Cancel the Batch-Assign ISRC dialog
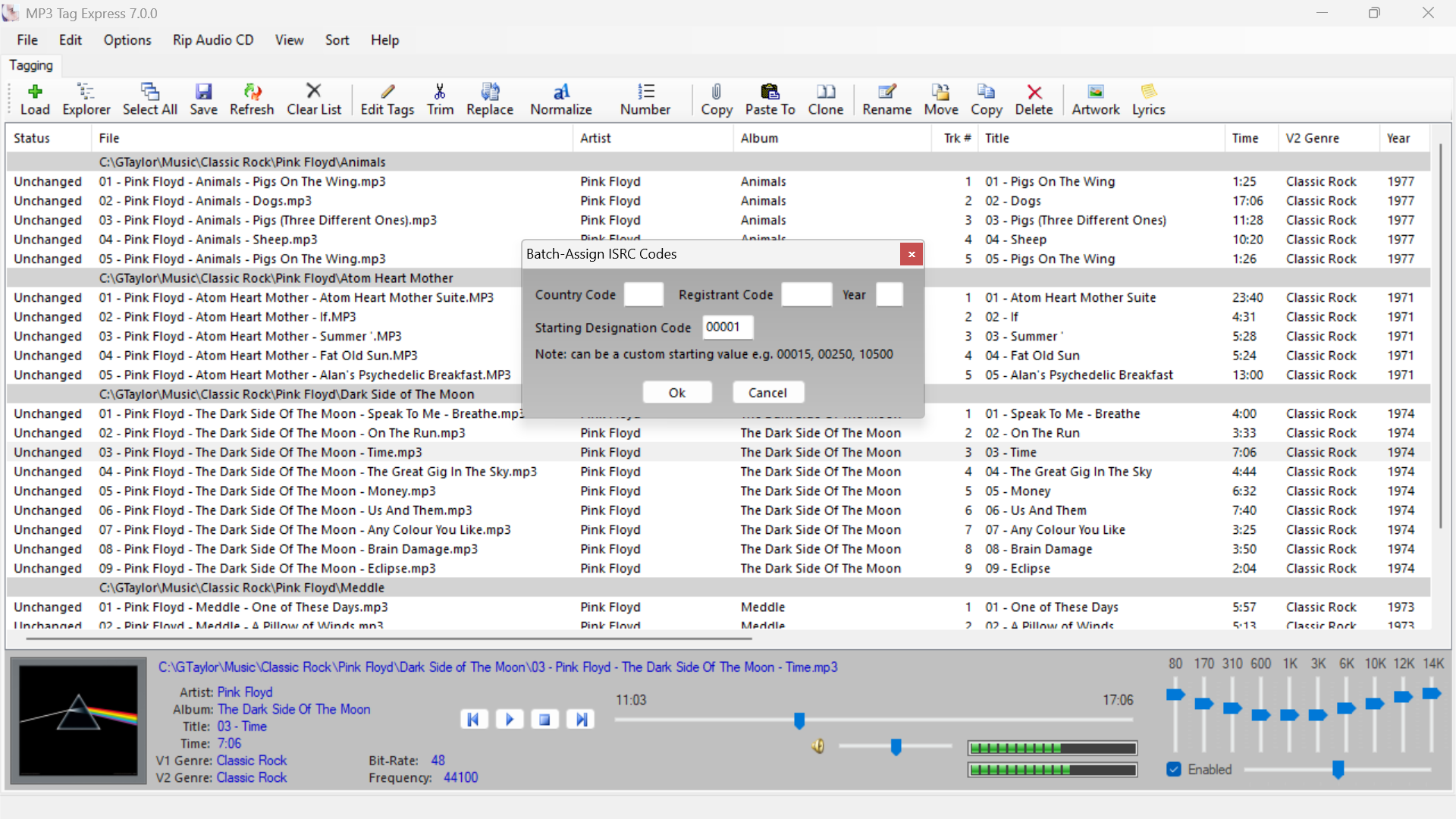Viewport: 1456px width, 819px height. click(x=767, y=393)
